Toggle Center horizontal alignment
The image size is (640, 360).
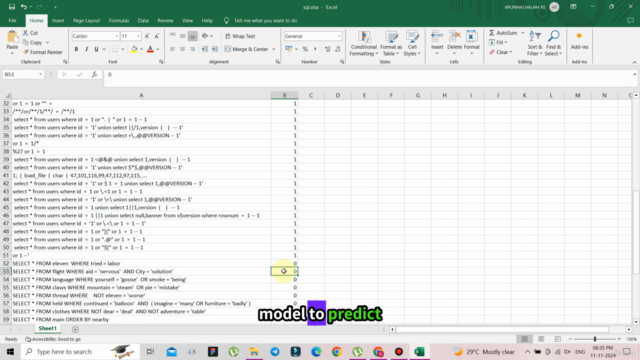pos(182,49)
